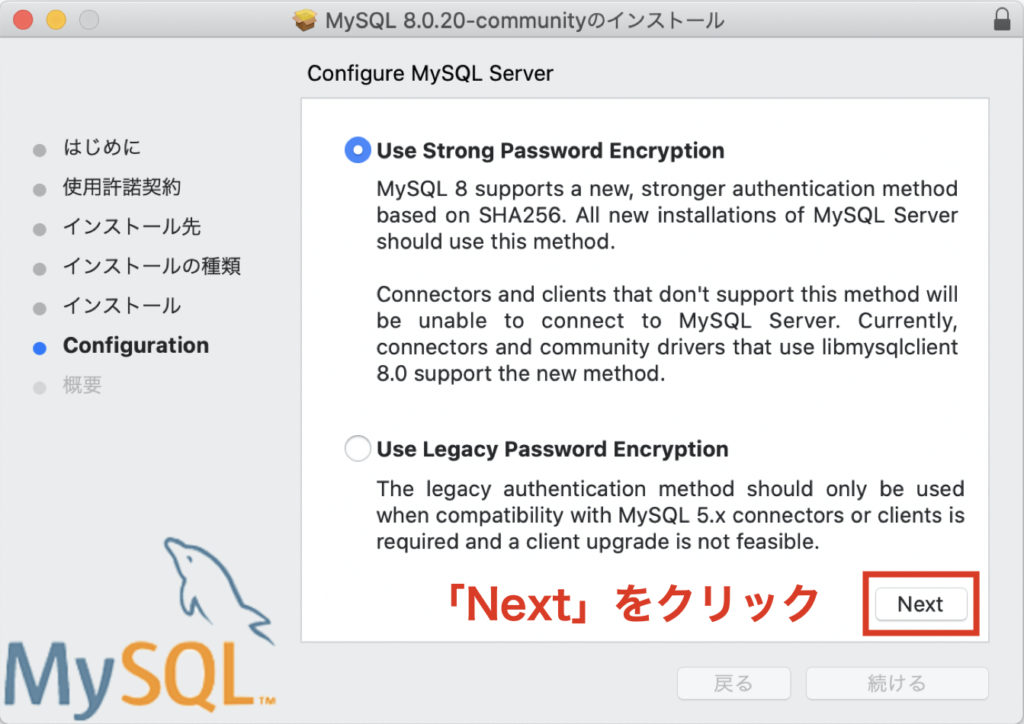Open the インストール step in sidebar
The width and height of the screenshot is (1024, 724).
coord(121,306)
